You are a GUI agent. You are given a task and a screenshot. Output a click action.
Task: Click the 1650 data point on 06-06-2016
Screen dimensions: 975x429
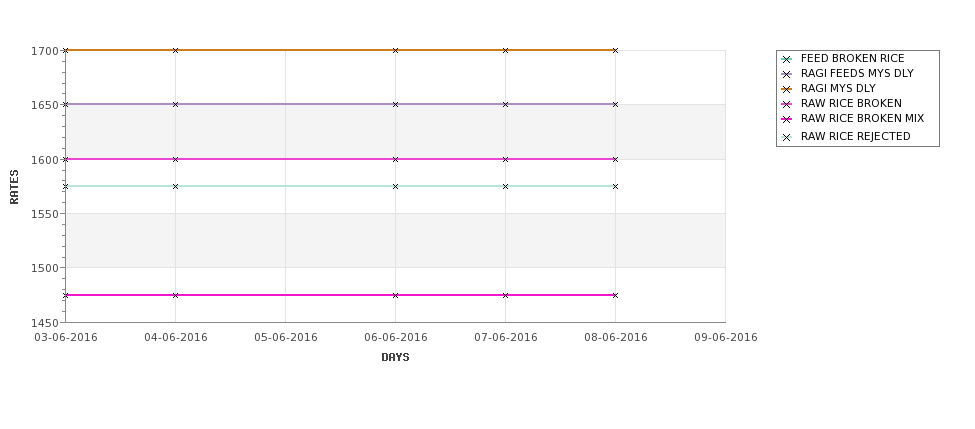395,104
